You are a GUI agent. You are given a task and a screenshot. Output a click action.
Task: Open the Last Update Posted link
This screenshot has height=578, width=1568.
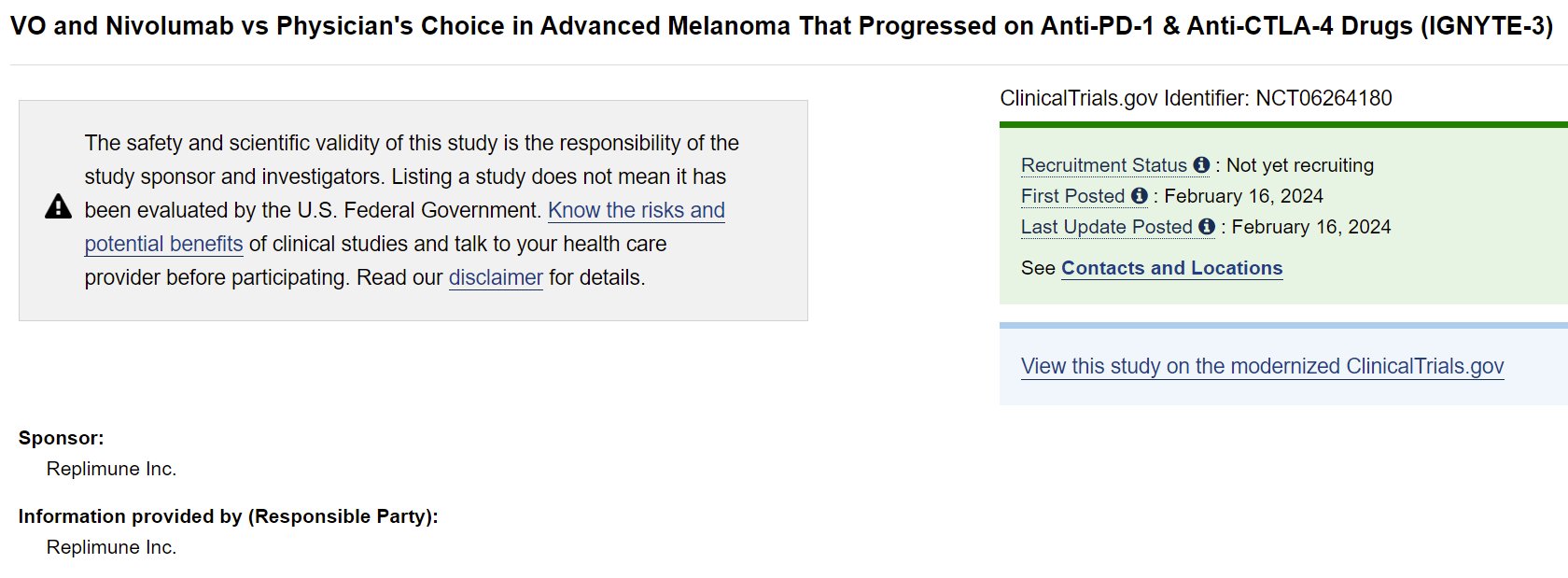[x=1107, y=227]
